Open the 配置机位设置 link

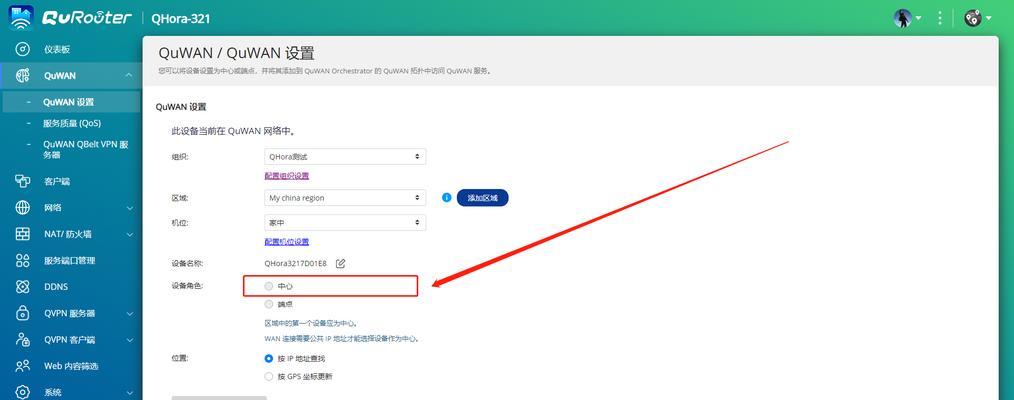(x=286, y=242)
